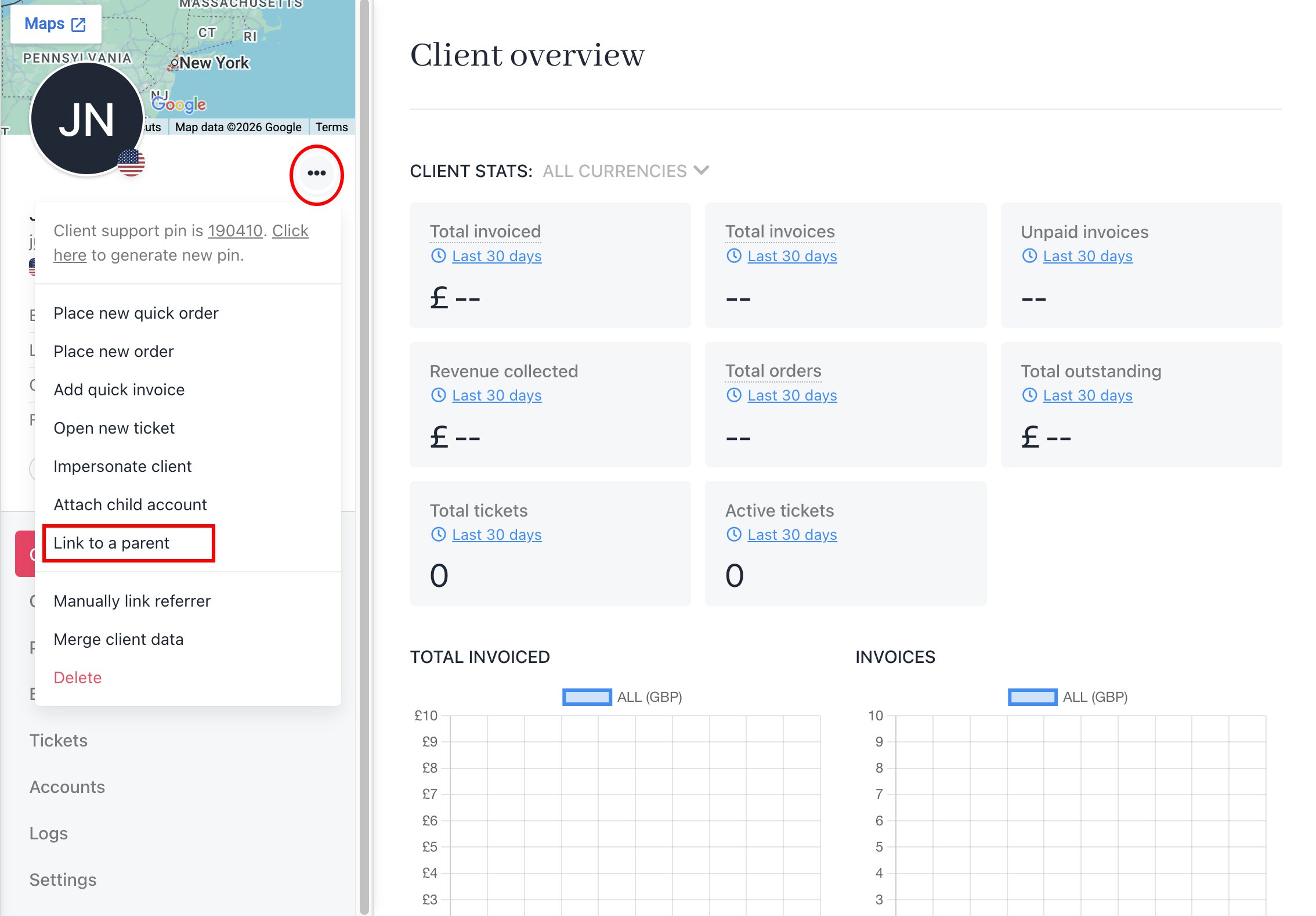The image size is (1316, 916).
Task: Change Total tickets Last 30 days range
Action: pyautogui.click(x=497, y=535)
